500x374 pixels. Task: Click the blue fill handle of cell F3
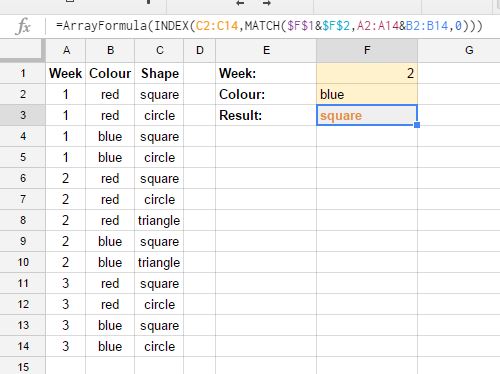pos(417,125)
